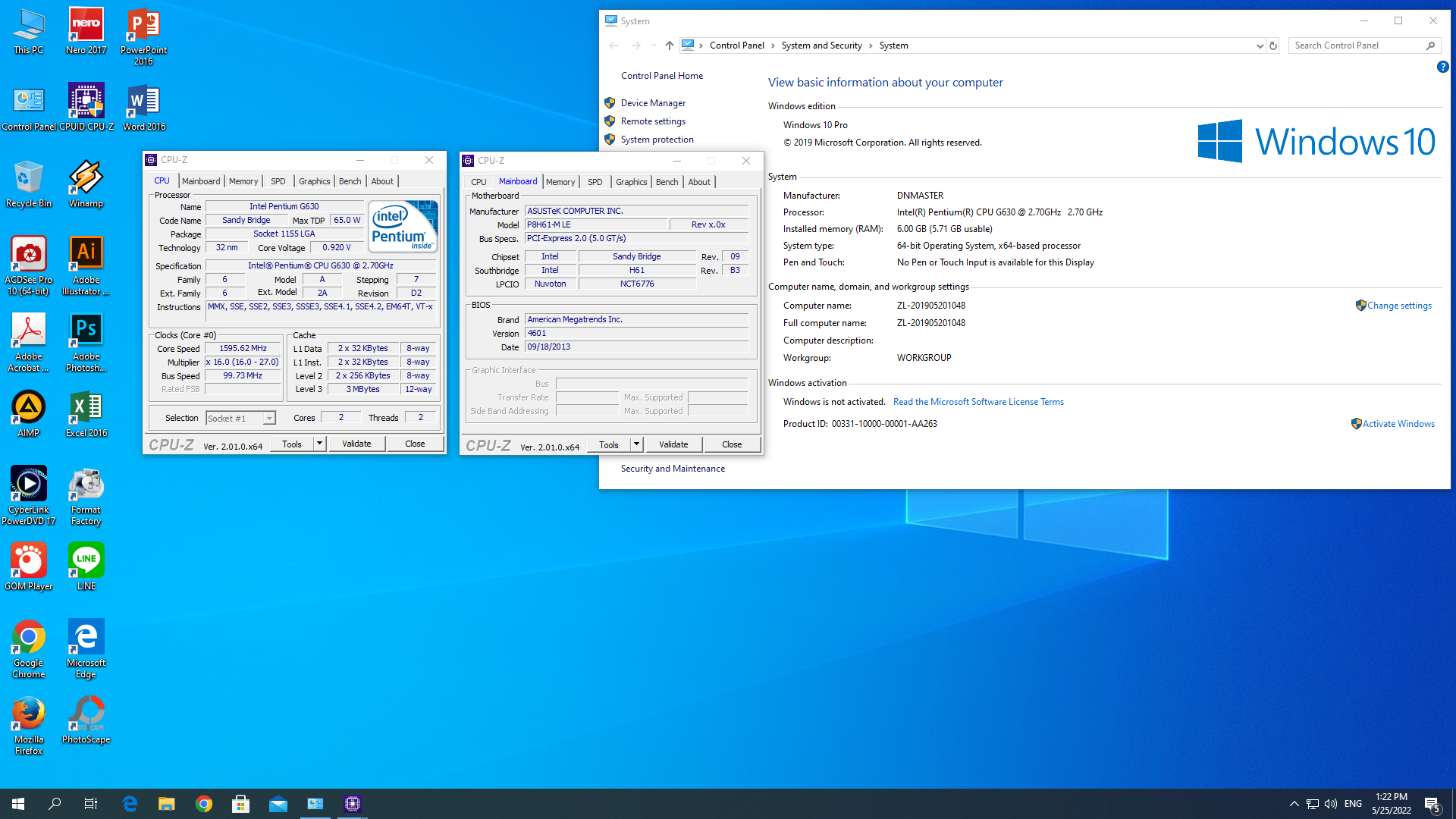
Task: Open Mainboard tab in left CPU-Z window
Action: [x=201, y=181]
